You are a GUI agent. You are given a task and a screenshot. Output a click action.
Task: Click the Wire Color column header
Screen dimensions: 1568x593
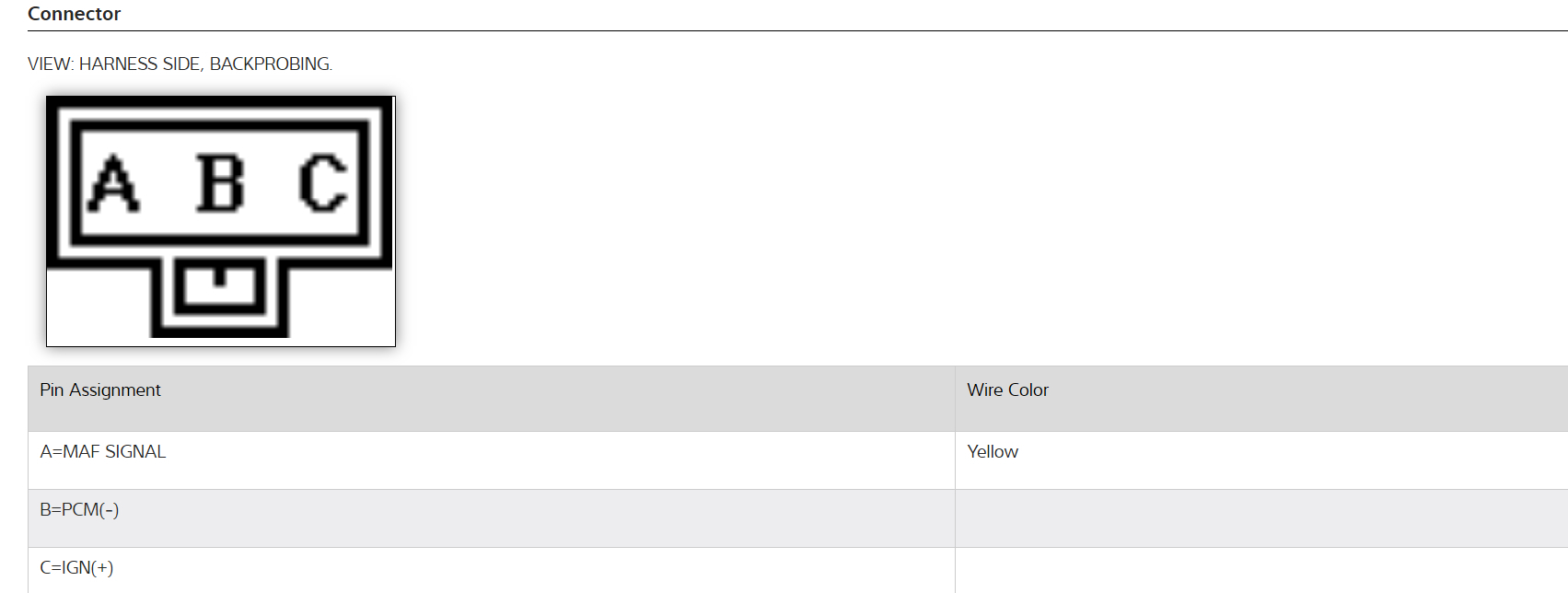point(1007,390)
